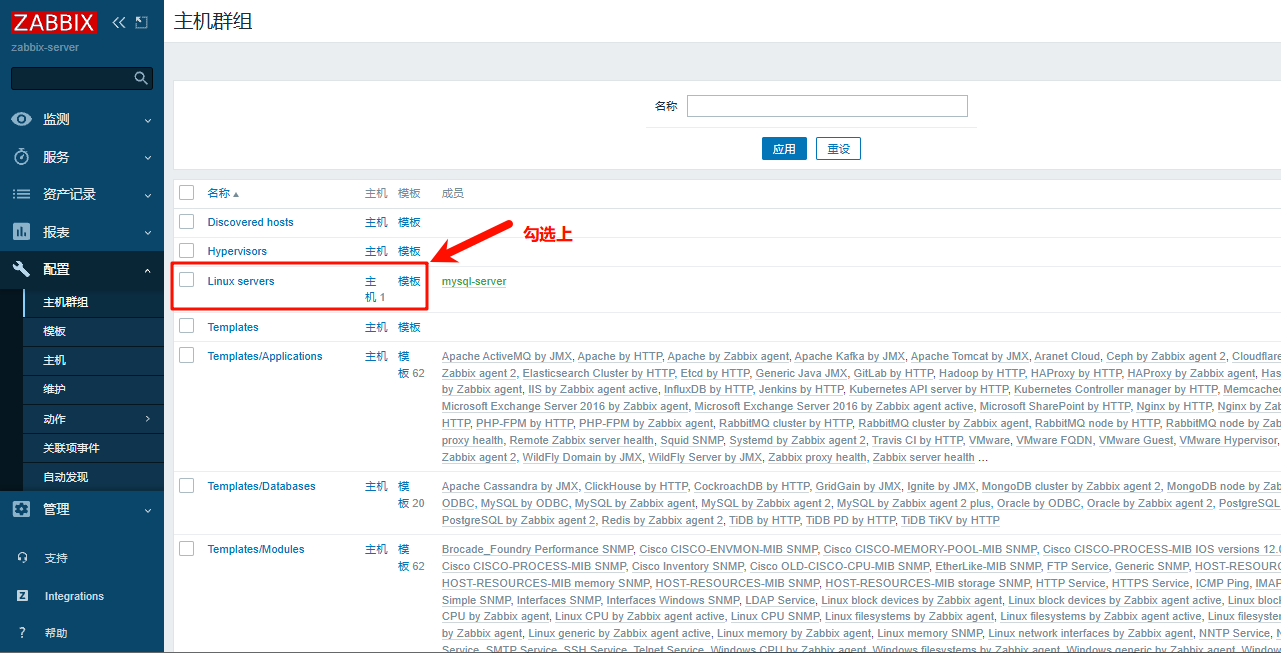Click 主机 link in Discovered hosts row
The width and height of the screenshot is (1281, 653).
pyautogui.click(x=376, y=222)
